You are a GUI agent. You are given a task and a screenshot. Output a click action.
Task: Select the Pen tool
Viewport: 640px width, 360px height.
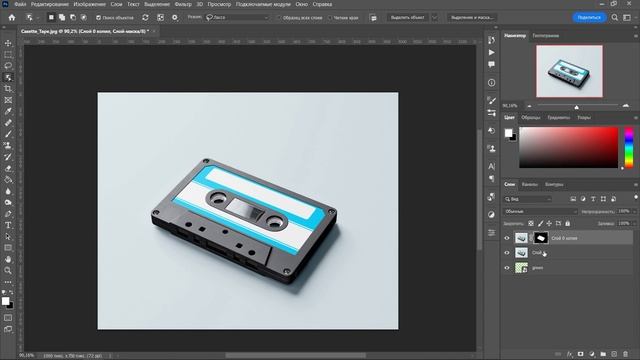point(8,214)
